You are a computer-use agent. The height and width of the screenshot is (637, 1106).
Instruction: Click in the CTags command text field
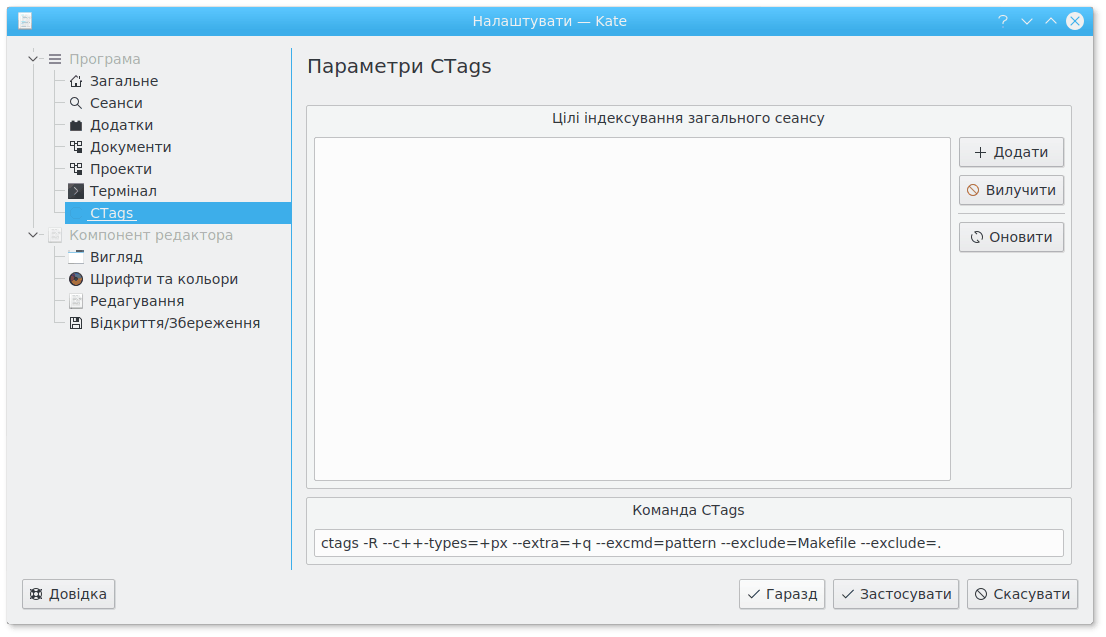click(x=687, y=543)
